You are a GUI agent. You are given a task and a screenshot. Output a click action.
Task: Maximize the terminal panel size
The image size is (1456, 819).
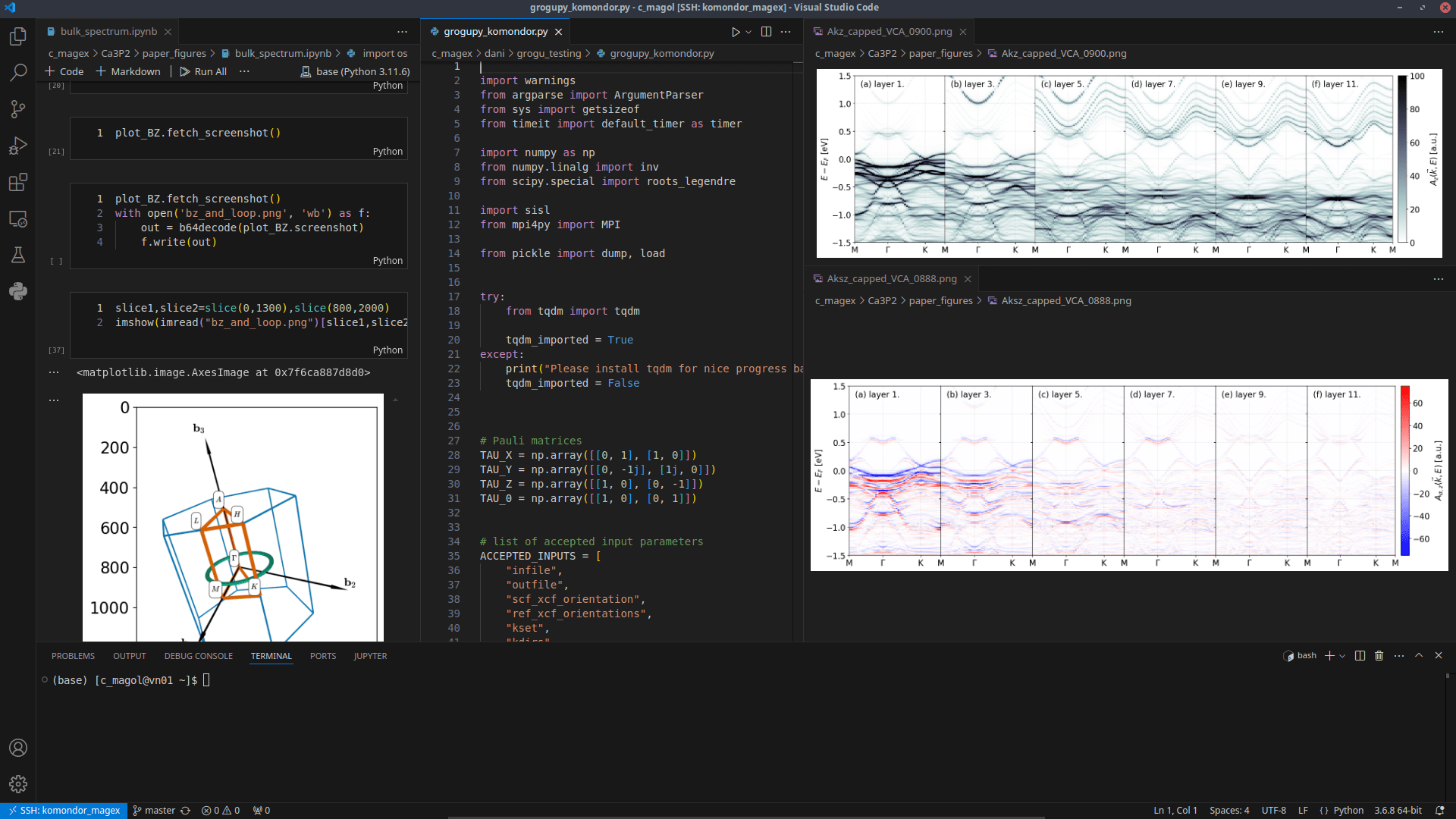click(x=1419, y=656)
